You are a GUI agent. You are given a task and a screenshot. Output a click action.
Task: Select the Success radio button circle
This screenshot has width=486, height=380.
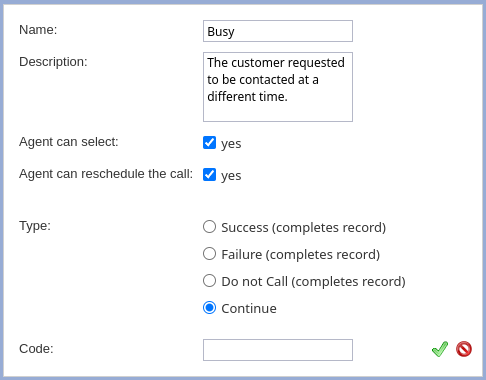click(x=209, y=227)
